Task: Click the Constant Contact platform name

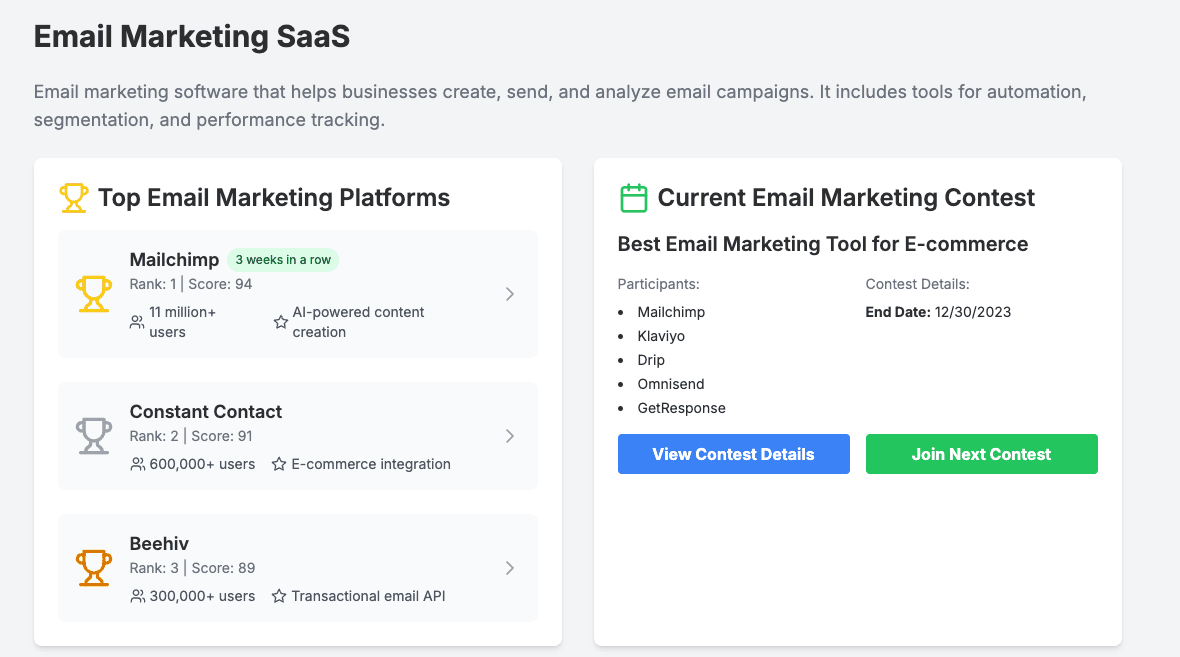Action: tap(205, 412)
